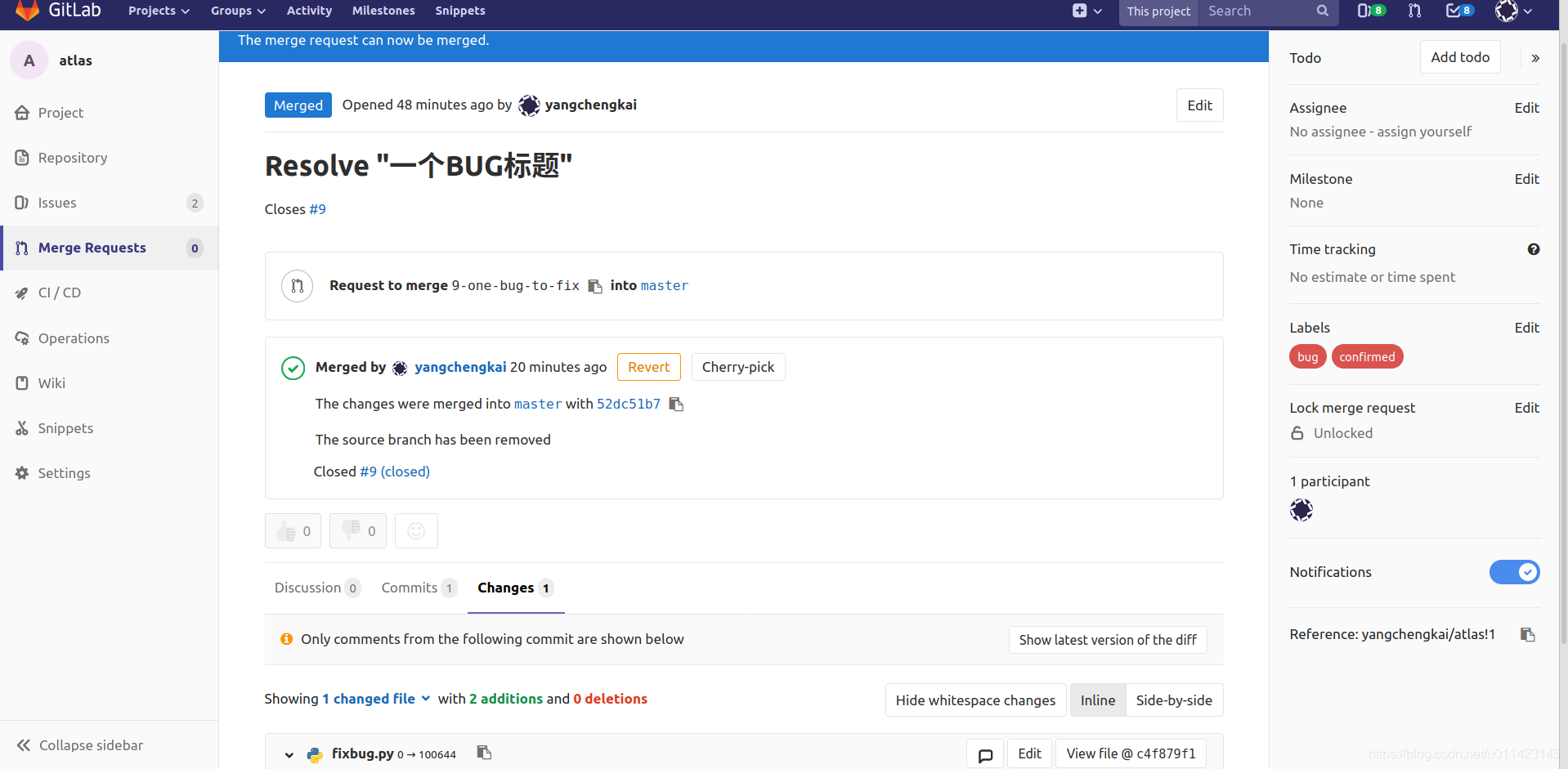The height and width of the screenshot is (769, 1568).
Task: Copy the source branch name via copy icon
Action: (595, 285)
